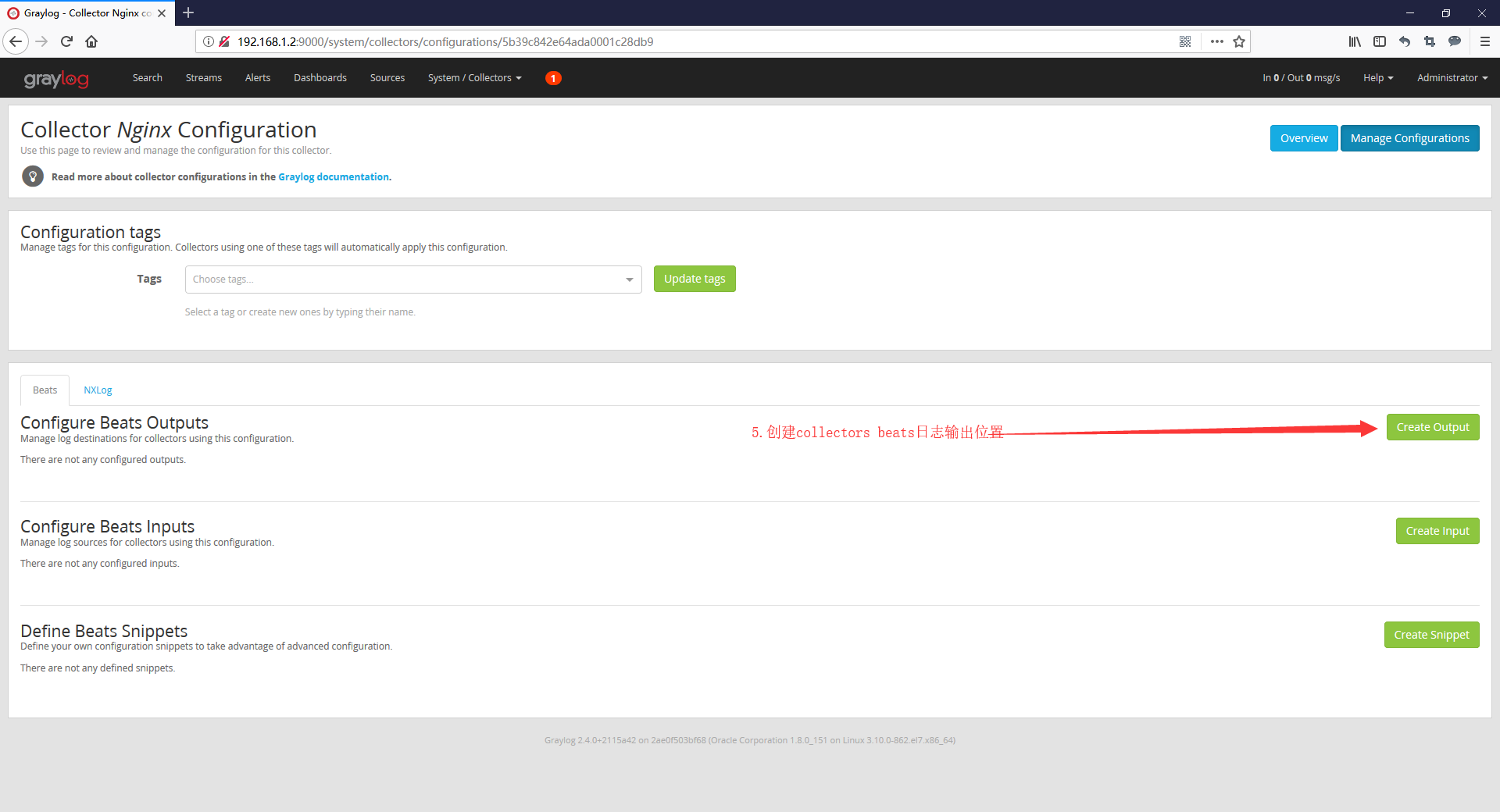
Task: Open the QR code icon in address bar
Action: click(x=1185, y=41)
